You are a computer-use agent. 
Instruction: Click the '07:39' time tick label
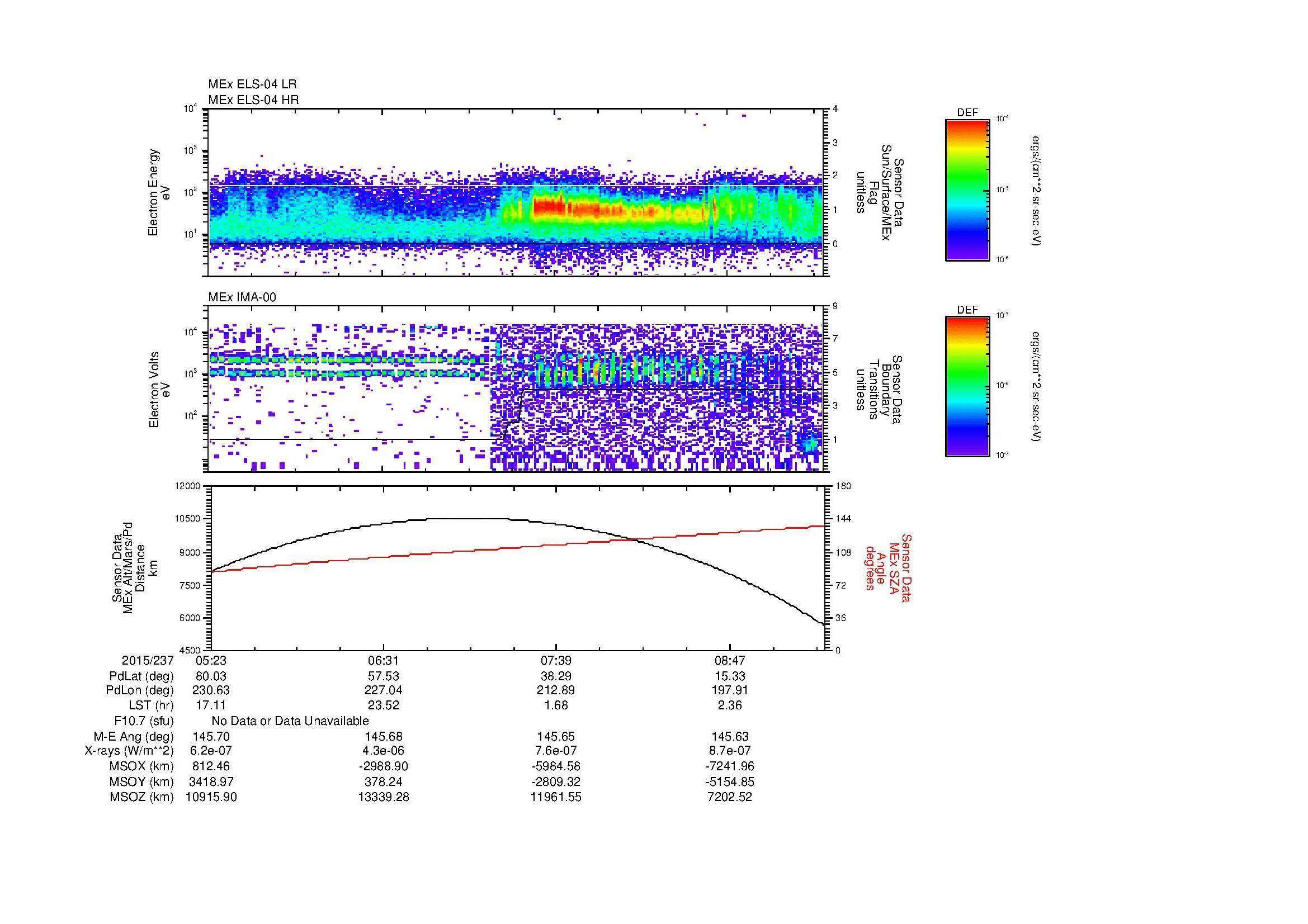(x=556, y=660)
